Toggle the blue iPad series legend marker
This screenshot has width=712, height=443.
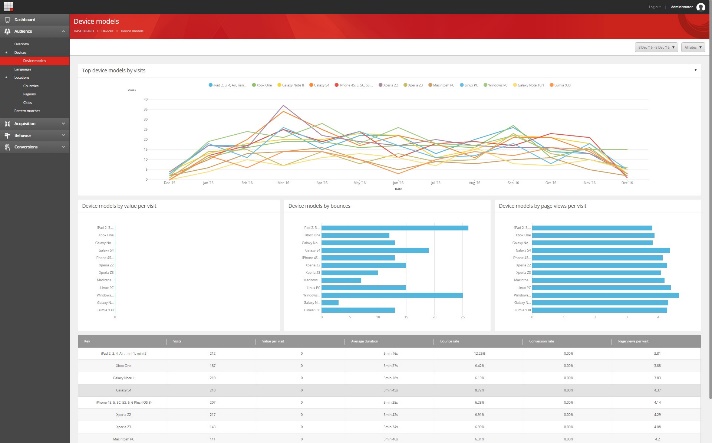click(211, 85)
